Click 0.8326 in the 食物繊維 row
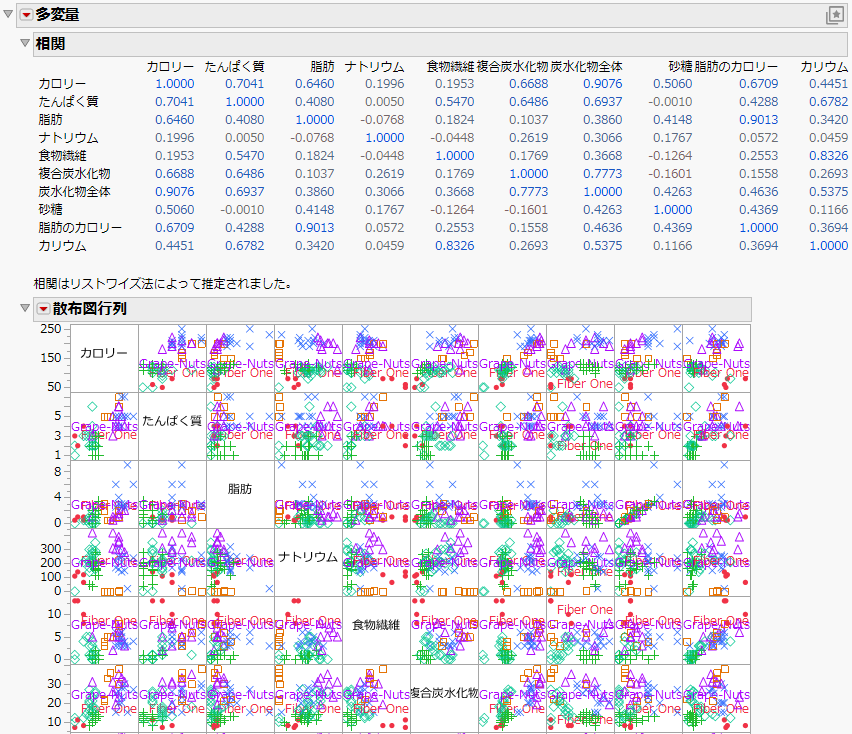This screenshot has width=852, height=734. (x=829, y=155)
